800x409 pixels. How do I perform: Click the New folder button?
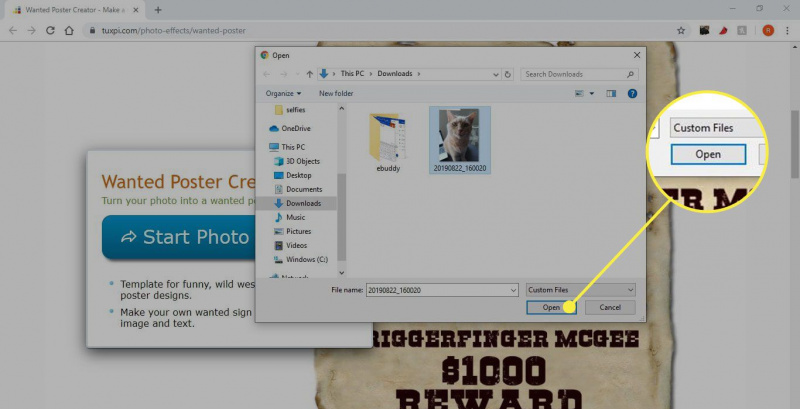pyautogui.click(x=336, y=93)
